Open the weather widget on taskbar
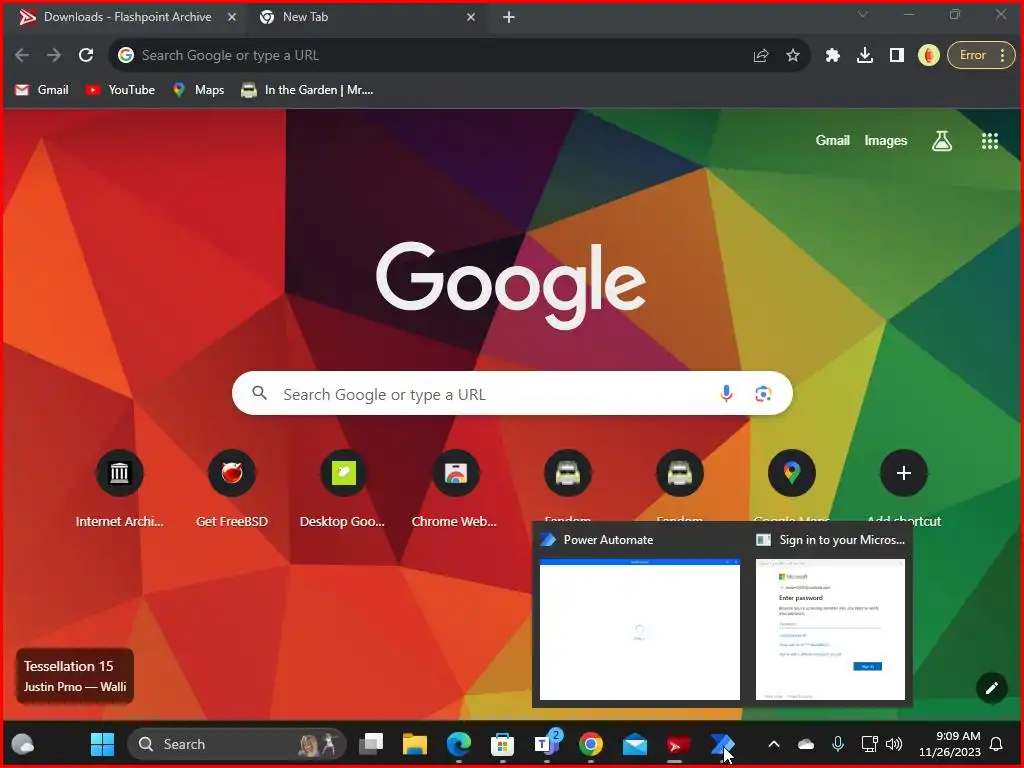The image size is (1024, 768). 22,744
